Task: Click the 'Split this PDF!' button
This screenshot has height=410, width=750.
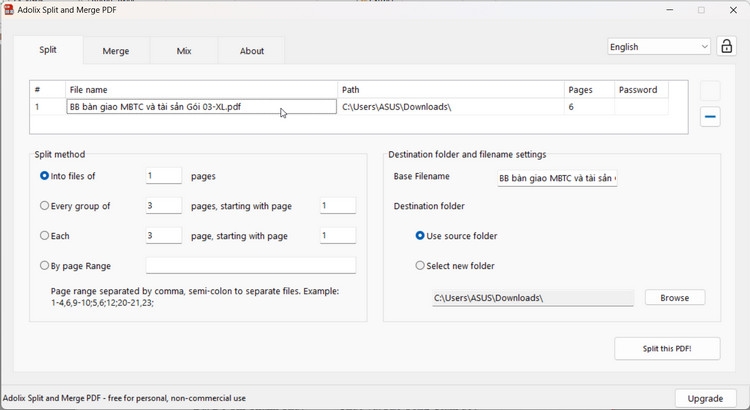Action: pyautogui.click(x=667, y=349)
